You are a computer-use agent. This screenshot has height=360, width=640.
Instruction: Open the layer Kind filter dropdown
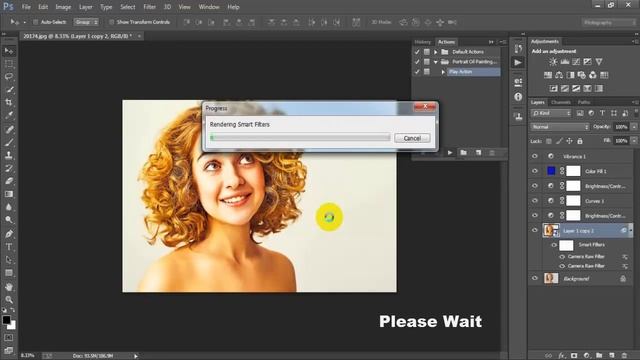point(551,113)
